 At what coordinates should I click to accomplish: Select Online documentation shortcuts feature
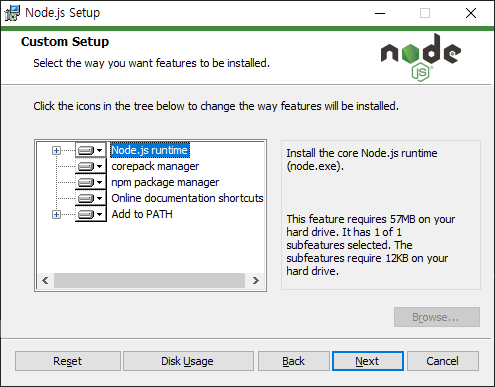(x=187, y=198)
